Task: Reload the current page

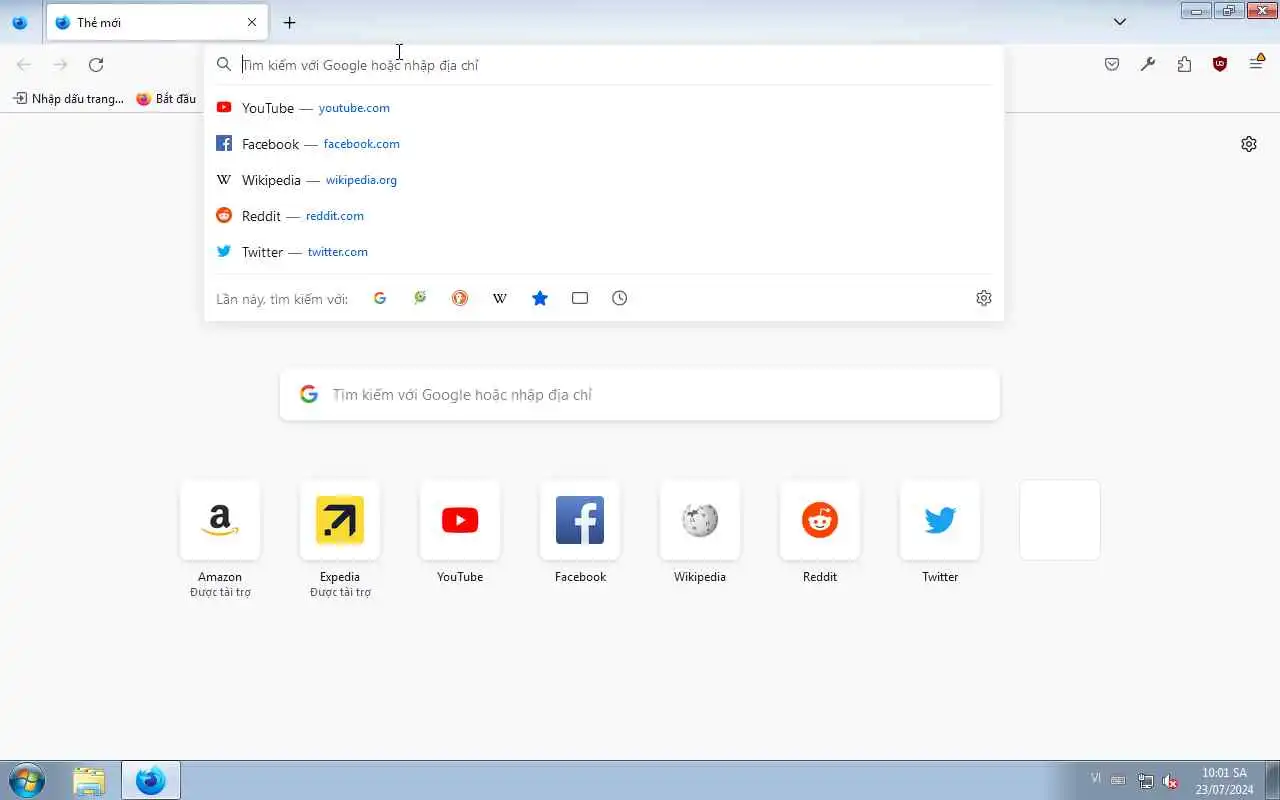Action: tap(96, 65)
